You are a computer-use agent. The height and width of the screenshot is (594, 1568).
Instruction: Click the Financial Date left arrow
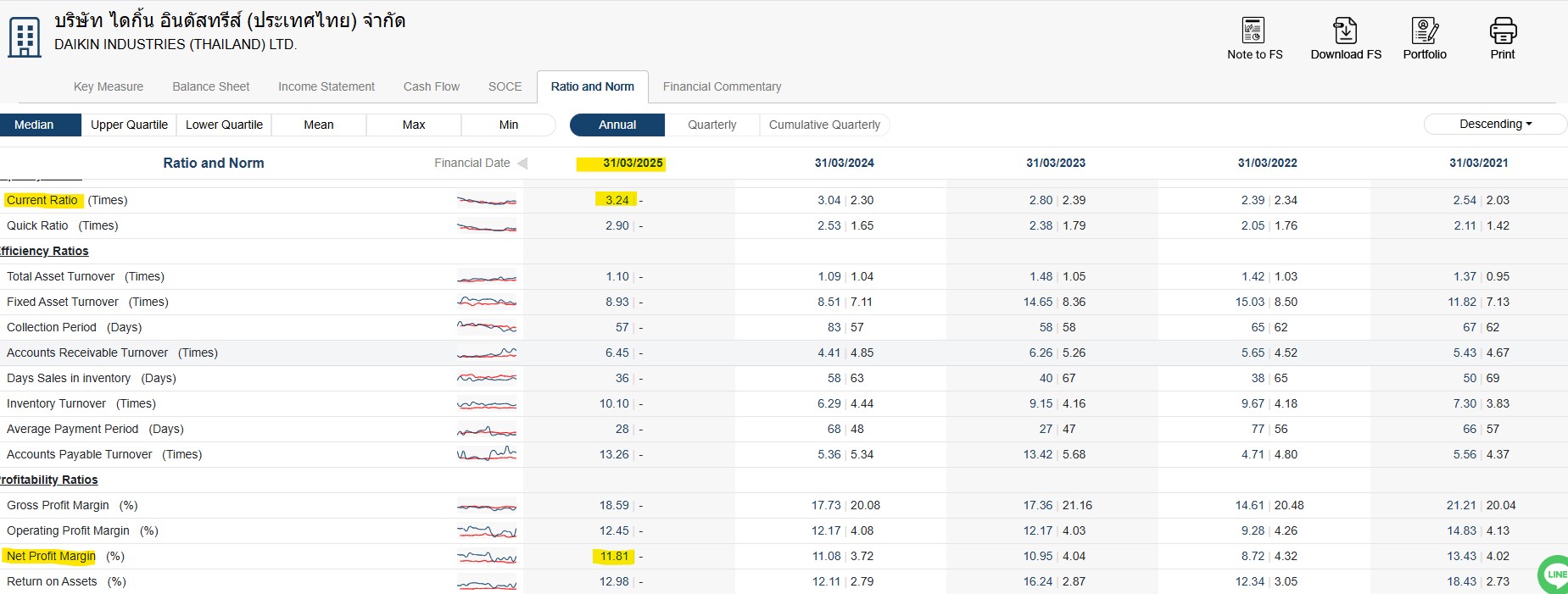(522, 164)
